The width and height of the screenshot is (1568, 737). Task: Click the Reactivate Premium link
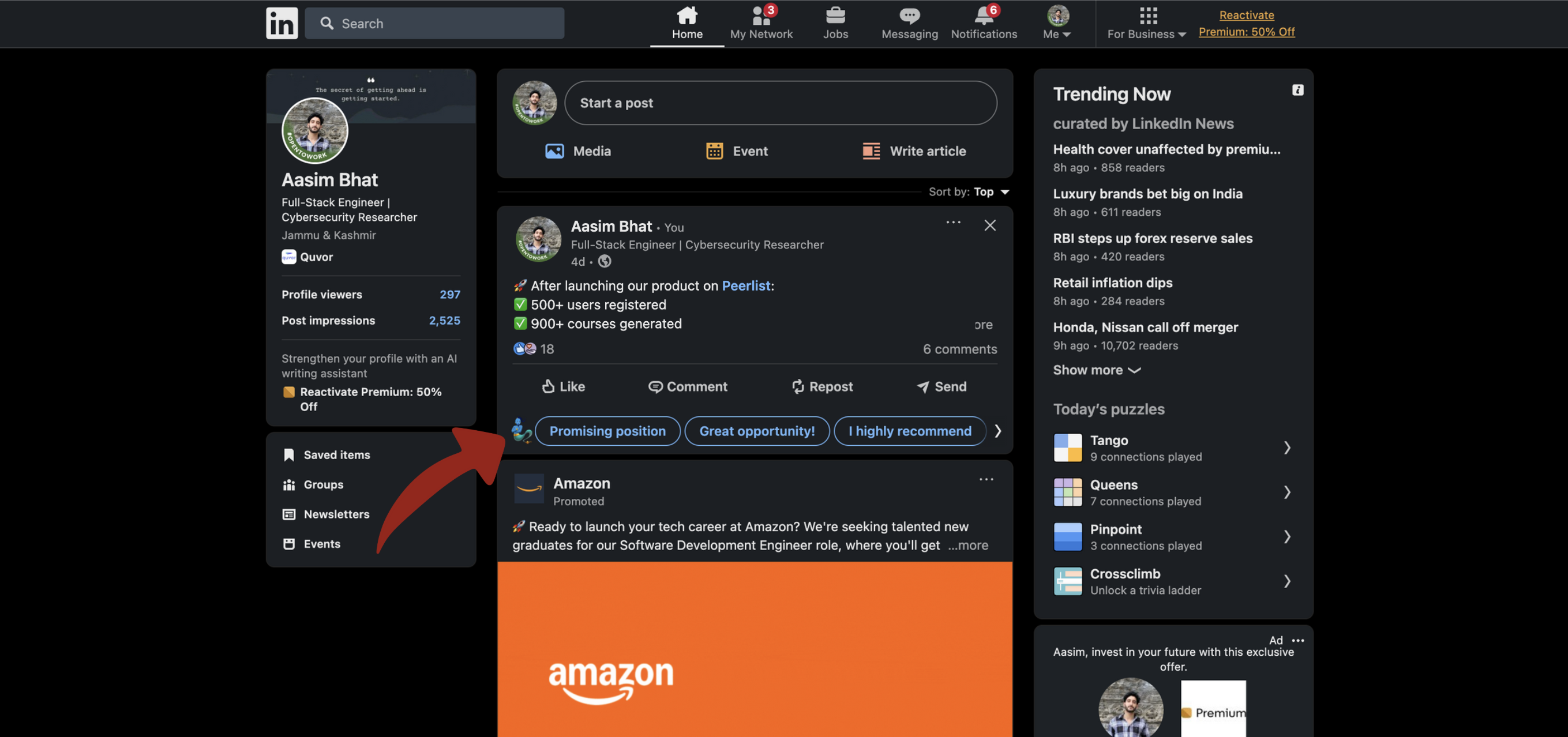pos(1247,23)
